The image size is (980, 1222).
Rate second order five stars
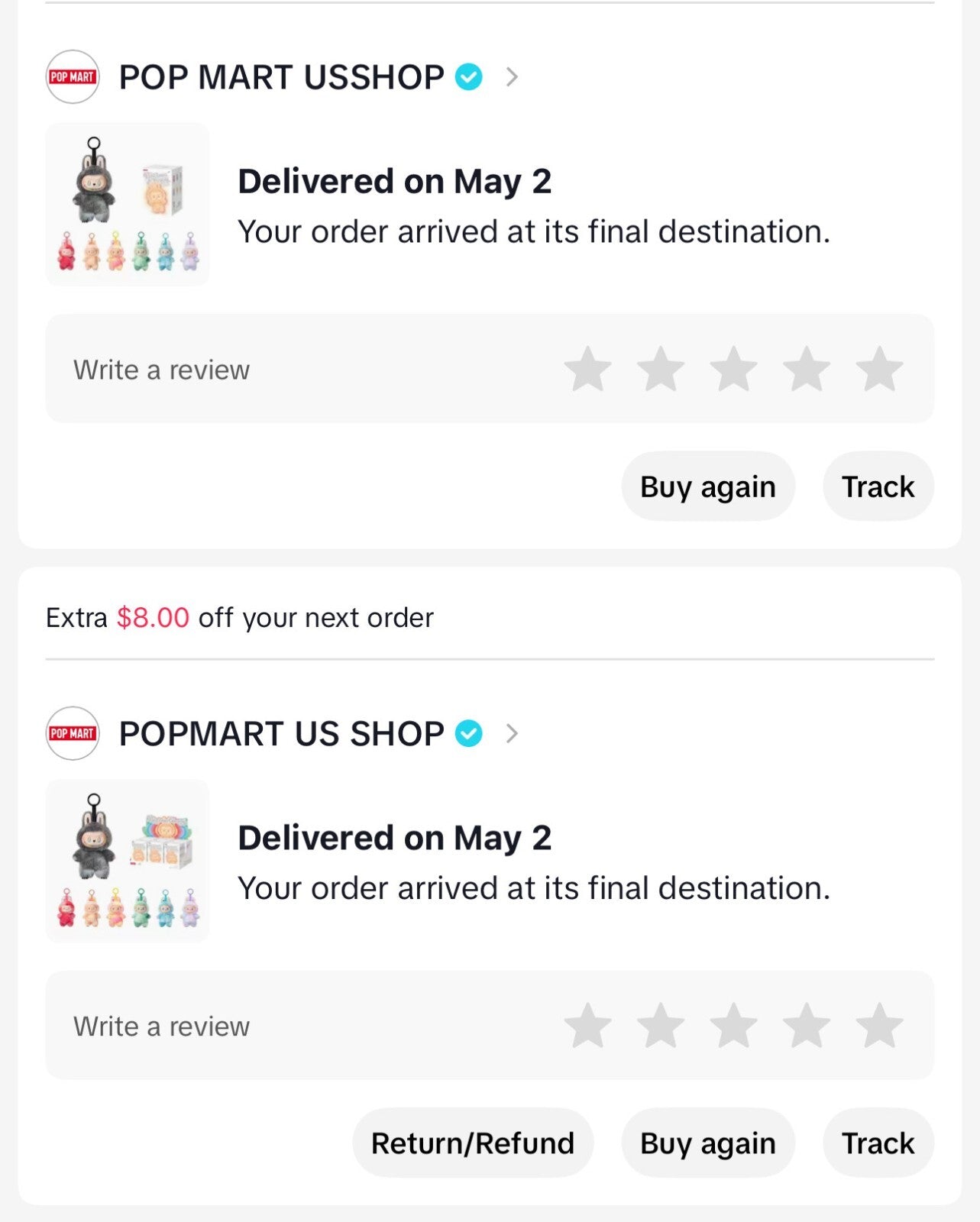pos(879,1025)
